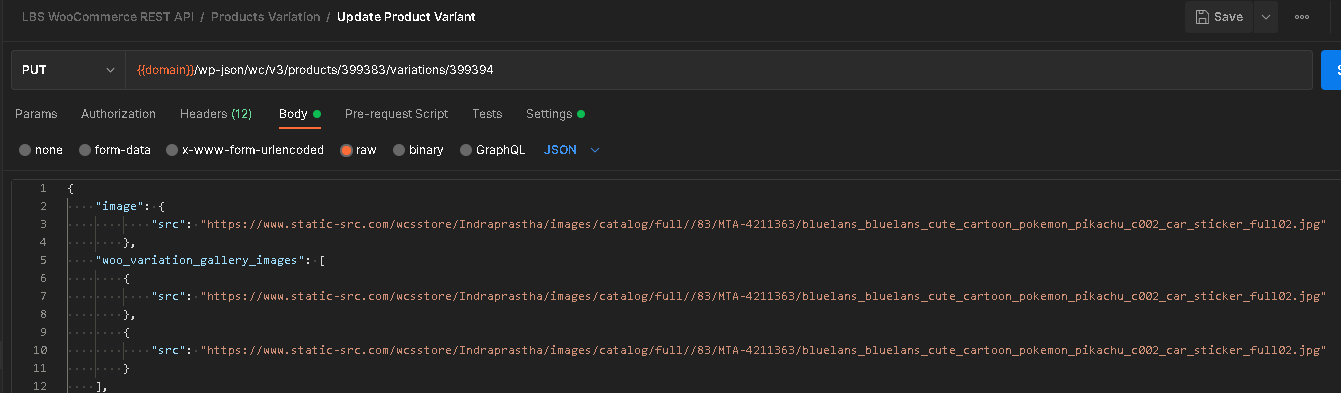Viewport: 1341px width, 393px height.
Task: Open the three-dots more actions menu
Action: pyautogui.click(x=1302, y=17)
